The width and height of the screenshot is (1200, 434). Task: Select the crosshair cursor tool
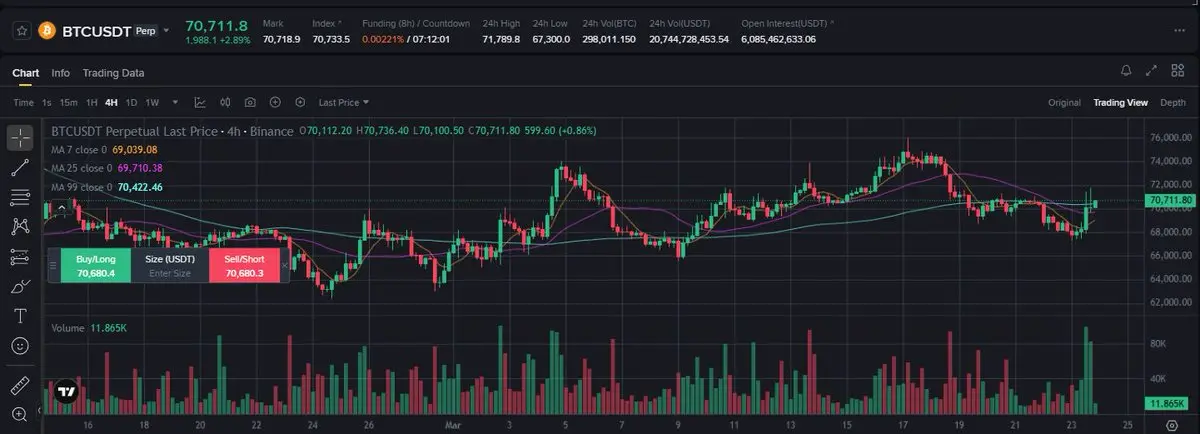pyautogui.click(x=20, y=138)
